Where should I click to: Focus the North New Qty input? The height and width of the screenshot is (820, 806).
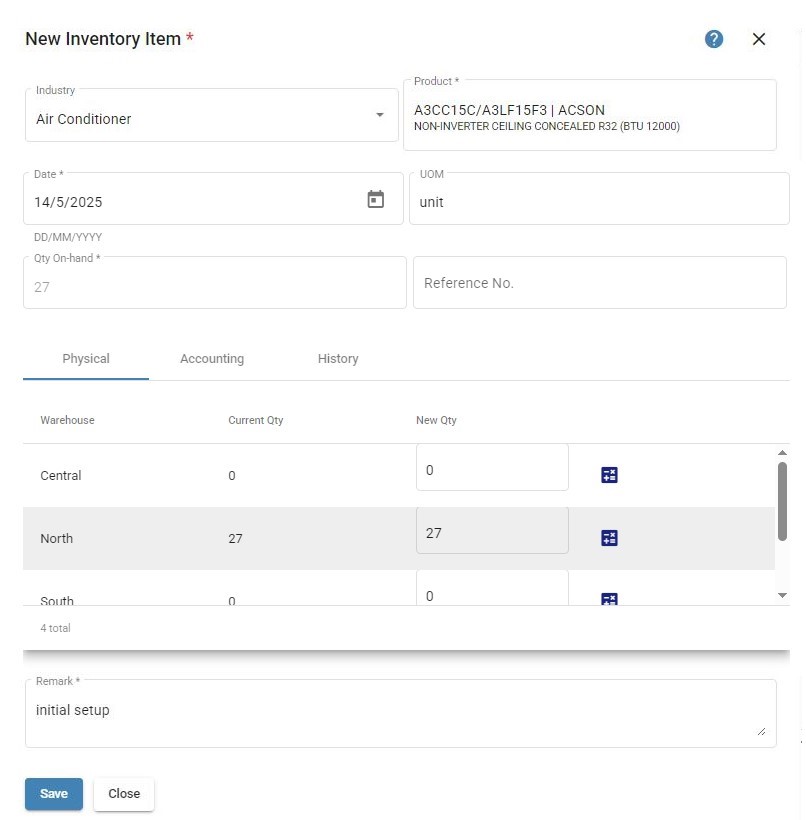(x=492, y=530)
